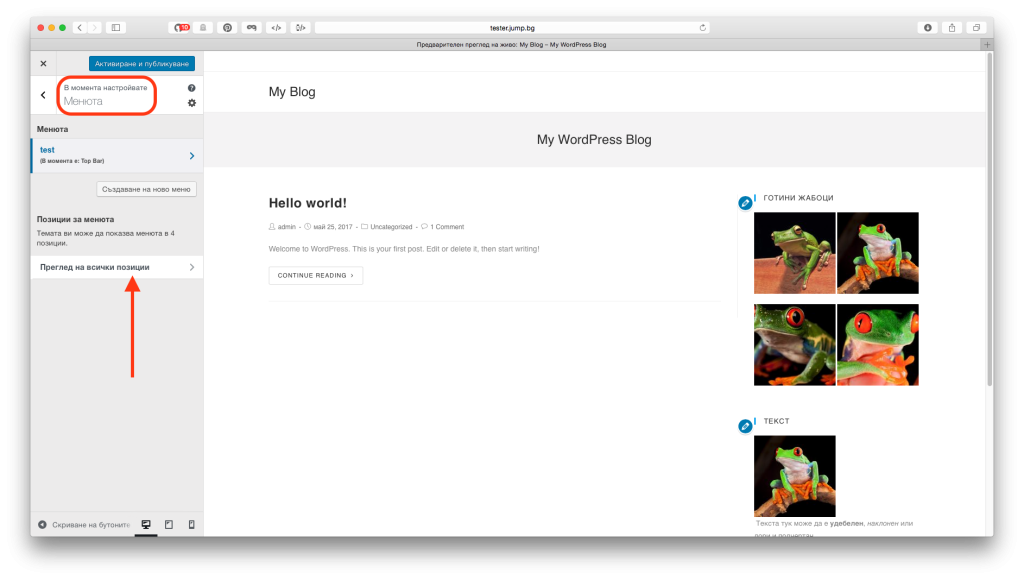Open the Hello world! post title
The image size is (1024, 580).
[x=307, y=202]
